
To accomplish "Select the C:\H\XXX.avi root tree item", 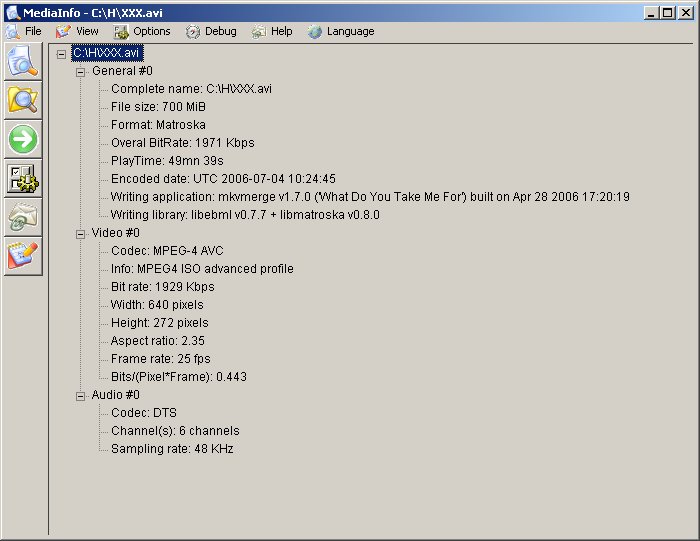I will click(x=107, y=53).
